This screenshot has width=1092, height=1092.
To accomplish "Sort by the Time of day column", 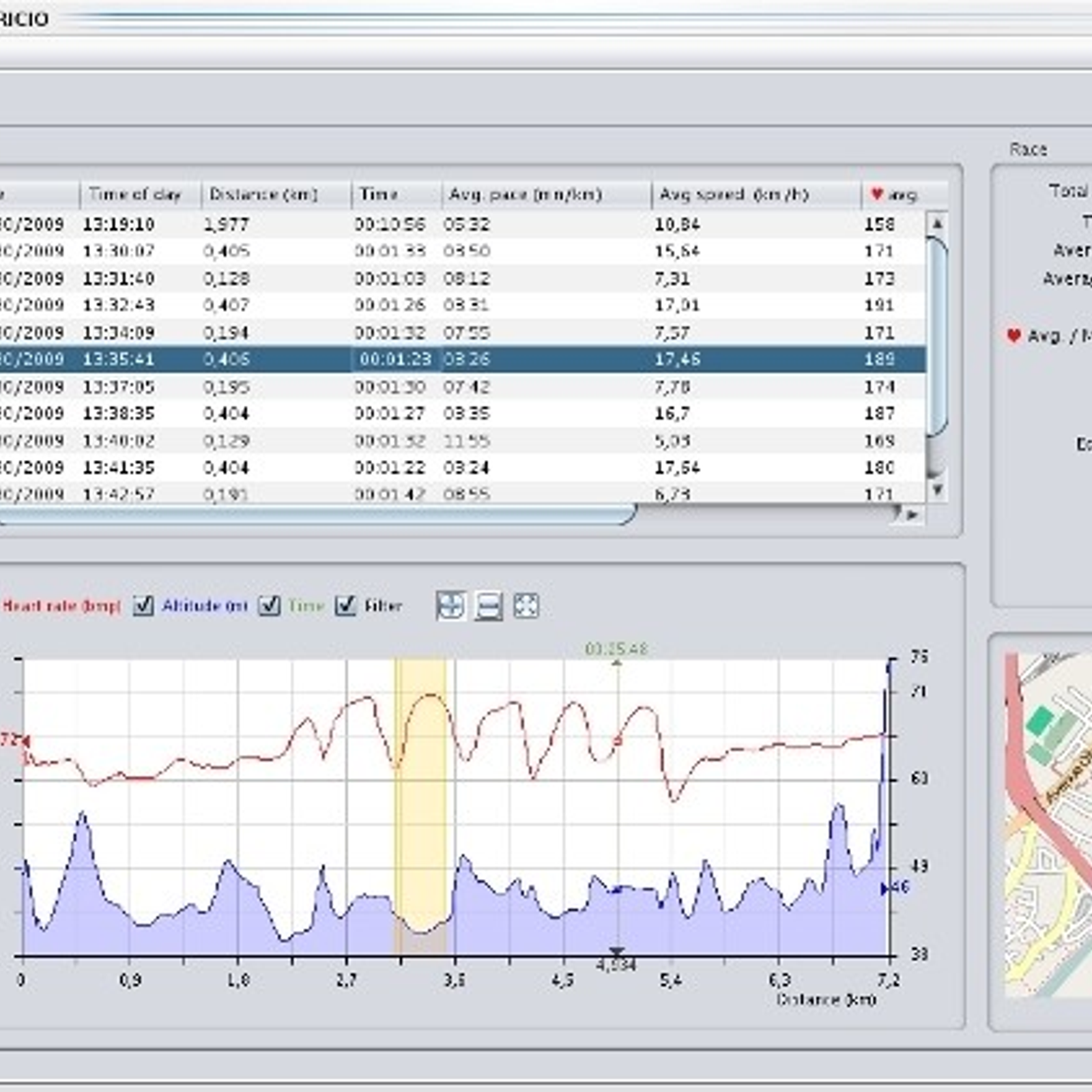I will (x=141, y=195).
